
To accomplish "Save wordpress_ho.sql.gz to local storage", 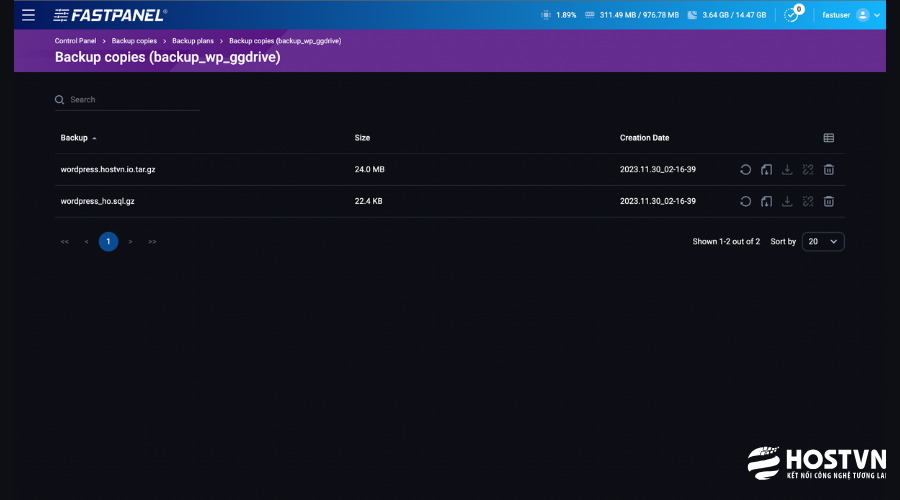I will [766, 201].
